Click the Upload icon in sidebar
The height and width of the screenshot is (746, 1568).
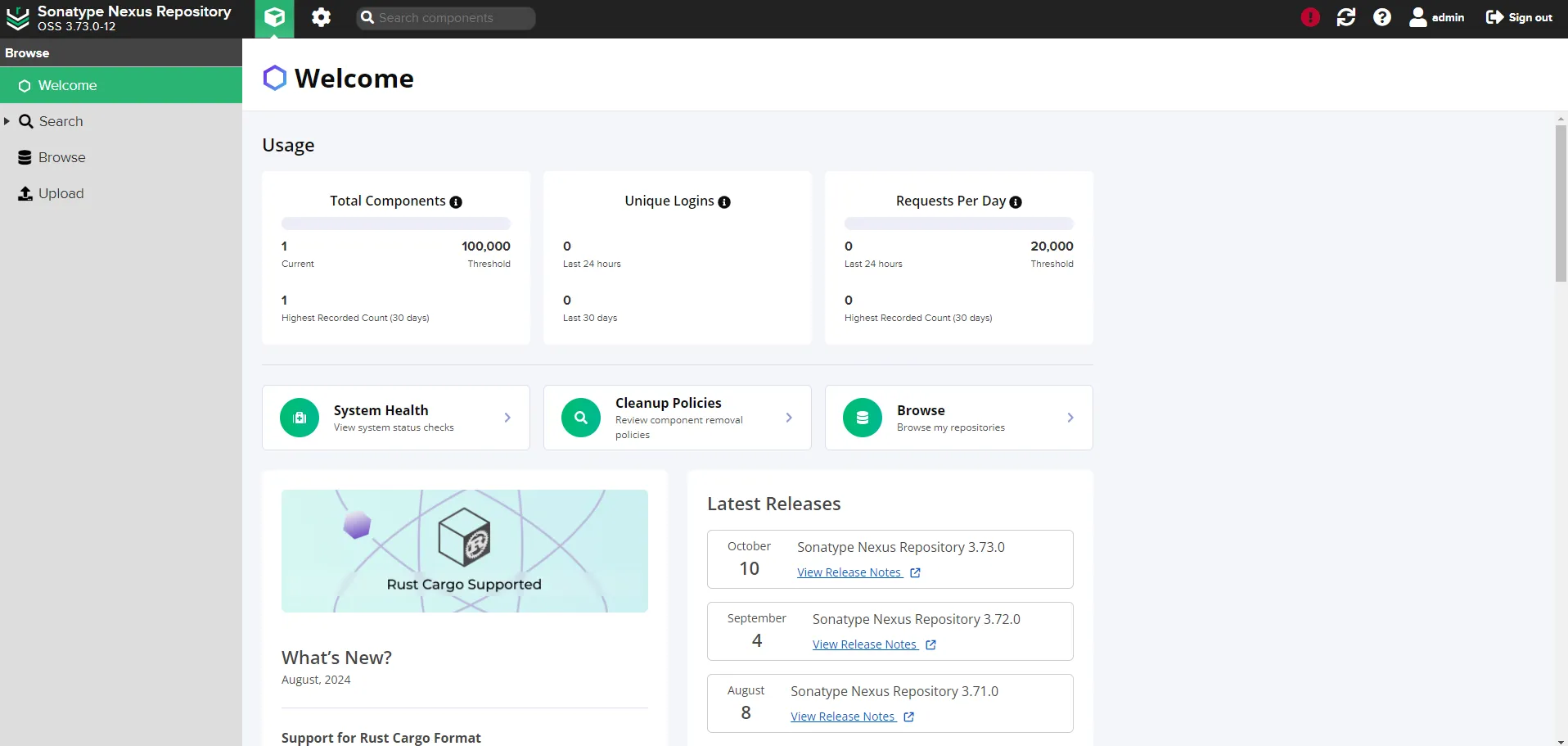[x=25, y=193]
